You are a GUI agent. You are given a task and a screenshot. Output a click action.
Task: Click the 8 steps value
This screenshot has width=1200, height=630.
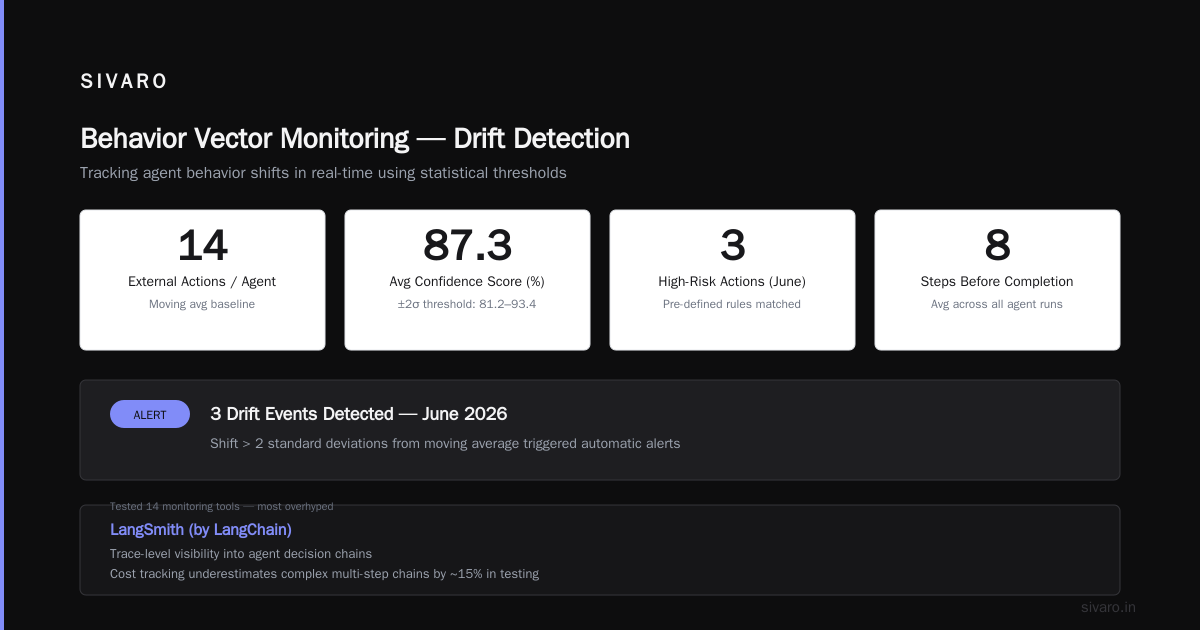click(x=997, y=245)
